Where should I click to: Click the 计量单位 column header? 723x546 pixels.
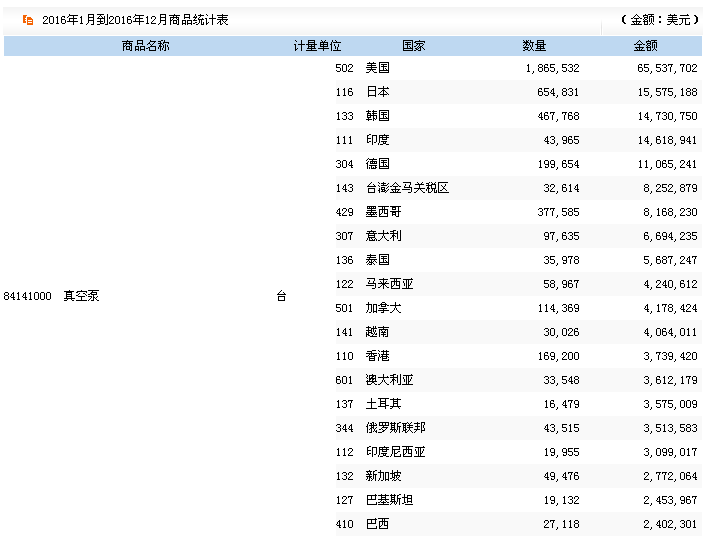(317, 46)
